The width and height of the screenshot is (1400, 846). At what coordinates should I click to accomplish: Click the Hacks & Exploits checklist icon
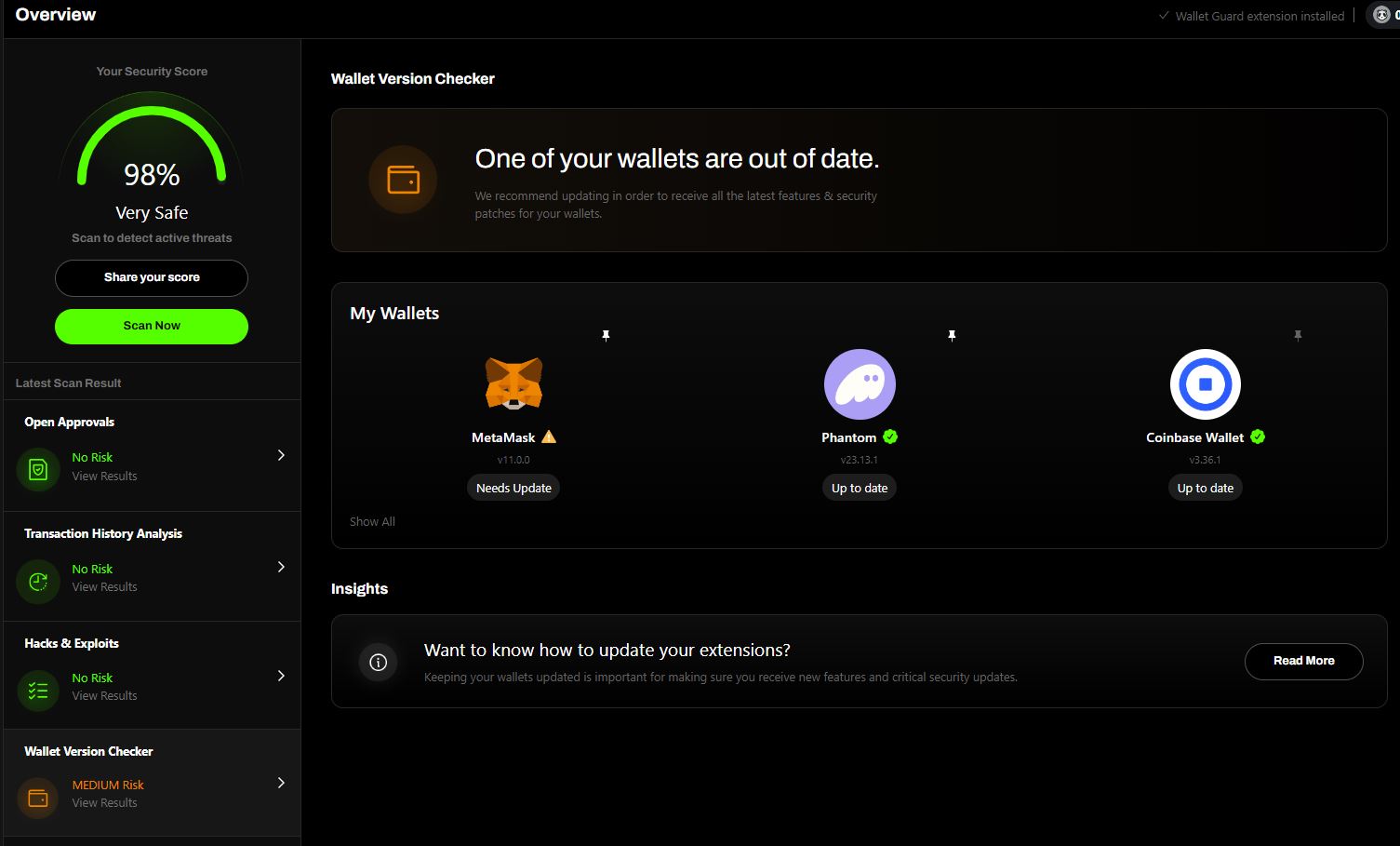[37, 690]
